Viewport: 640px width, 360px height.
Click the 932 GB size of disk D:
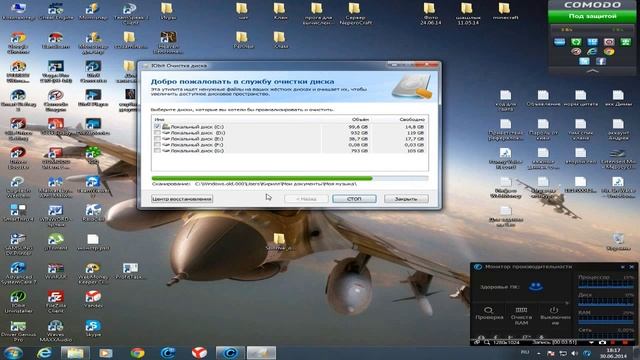click(x=359, y=133)
